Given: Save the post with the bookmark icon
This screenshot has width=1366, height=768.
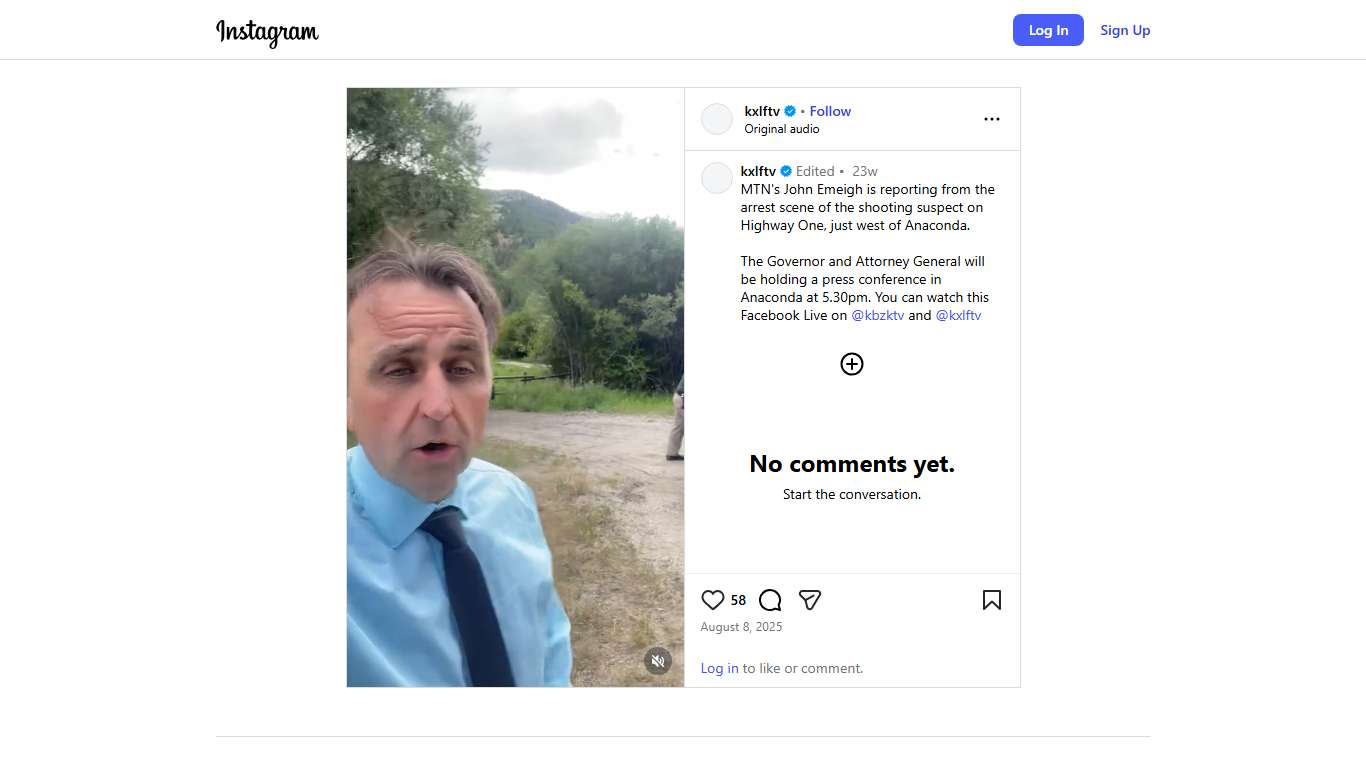Looking at the screenshot, I should click(x=991, y=600).
